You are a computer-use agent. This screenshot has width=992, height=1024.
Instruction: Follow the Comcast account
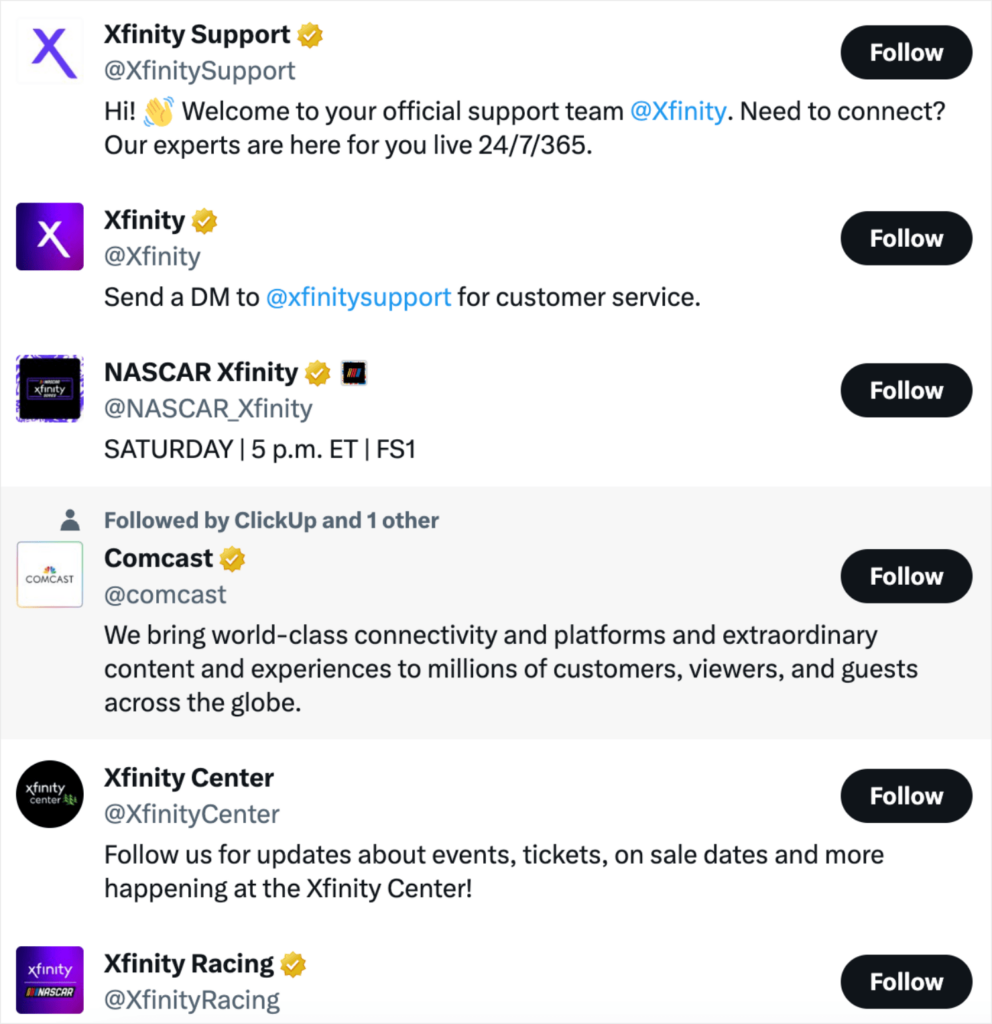tap(906, 577)
